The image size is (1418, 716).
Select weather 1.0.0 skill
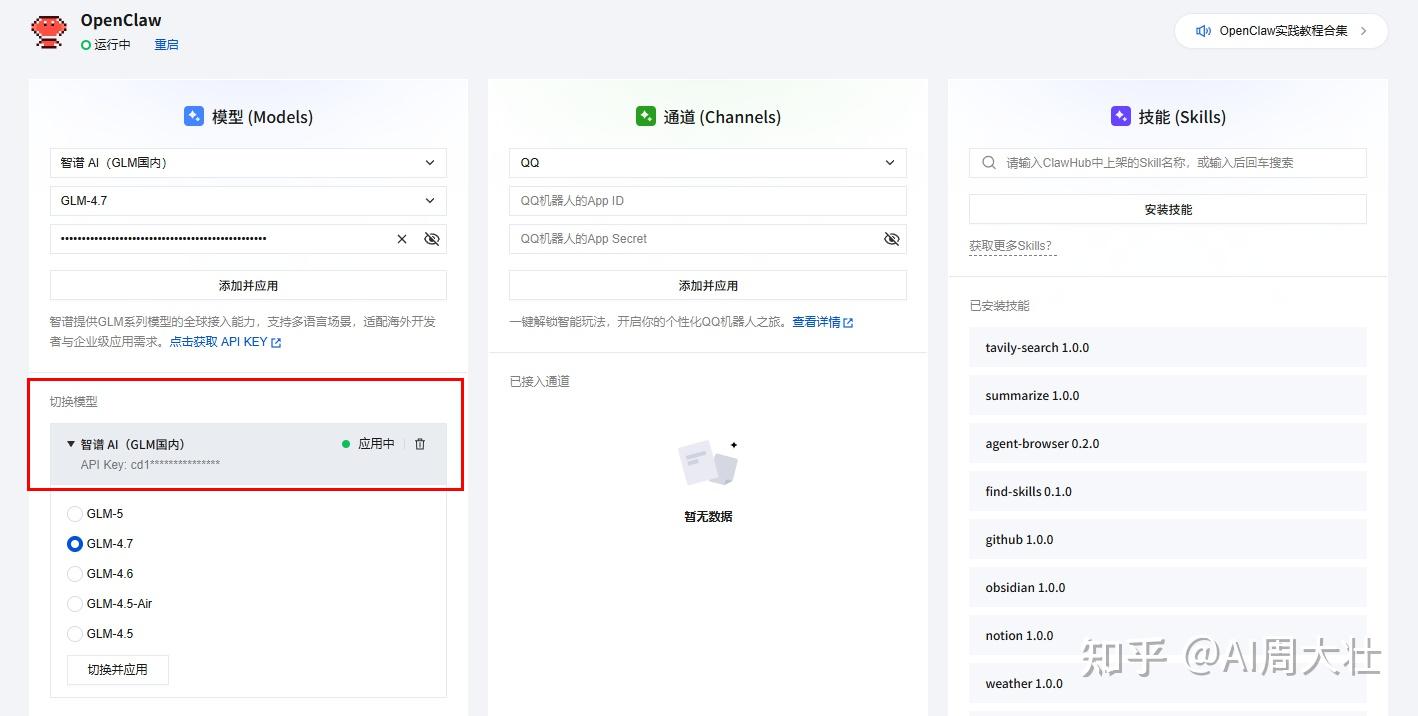pyautogui.click(x=1168, y=684)
